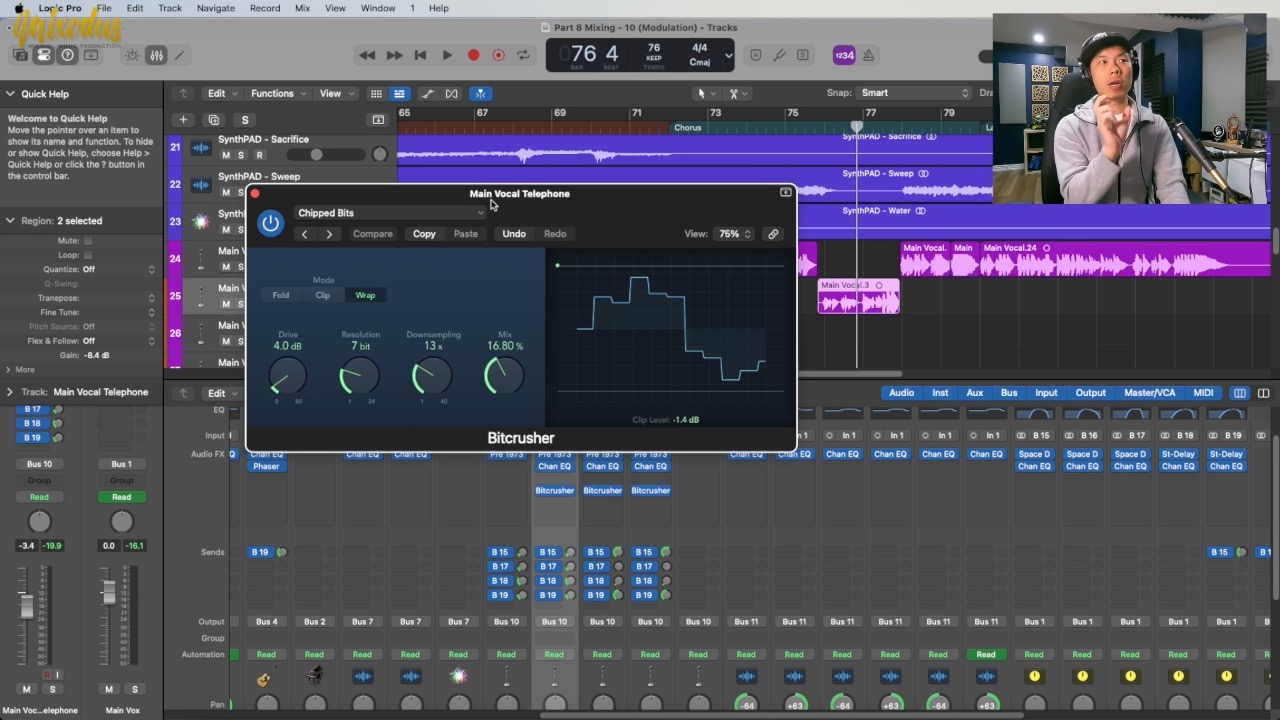The height and width of the screenshot is (720, 1280).
Task: Toggle the Cycle mode button
Action: pyautogui.click(x=523, y=55)
